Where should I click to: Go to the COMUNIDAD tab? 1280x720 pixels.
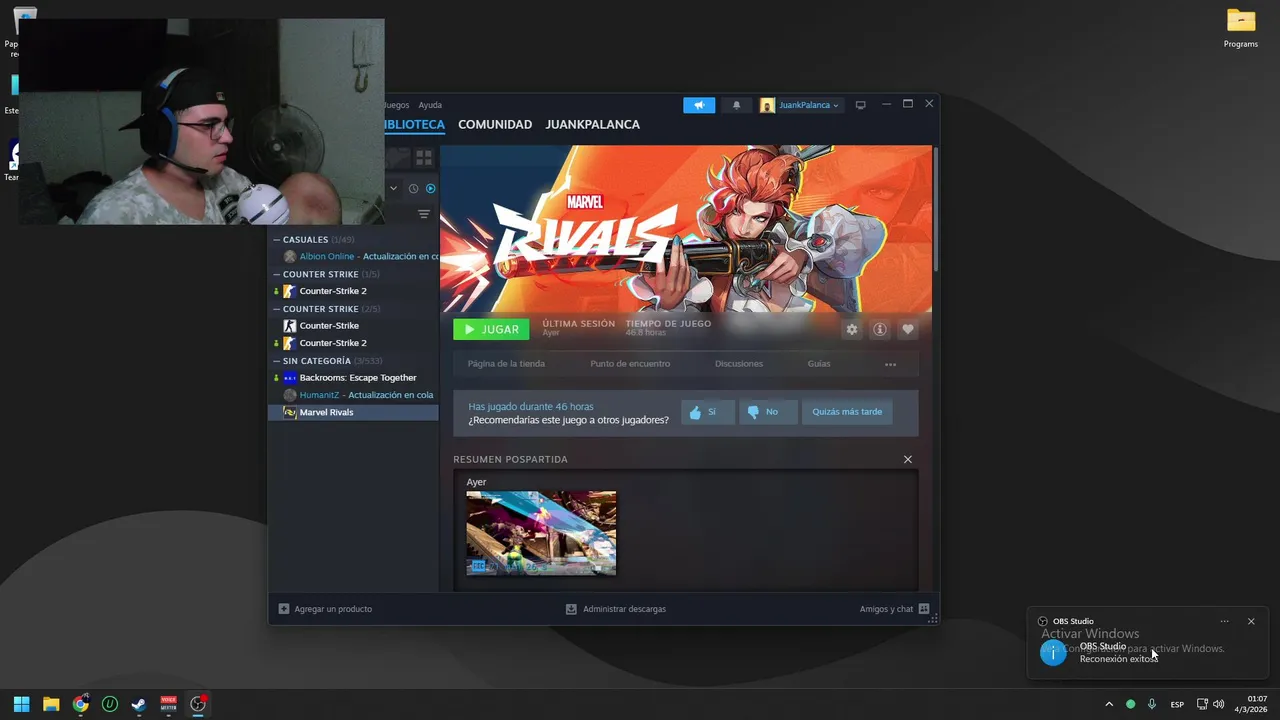495,125
